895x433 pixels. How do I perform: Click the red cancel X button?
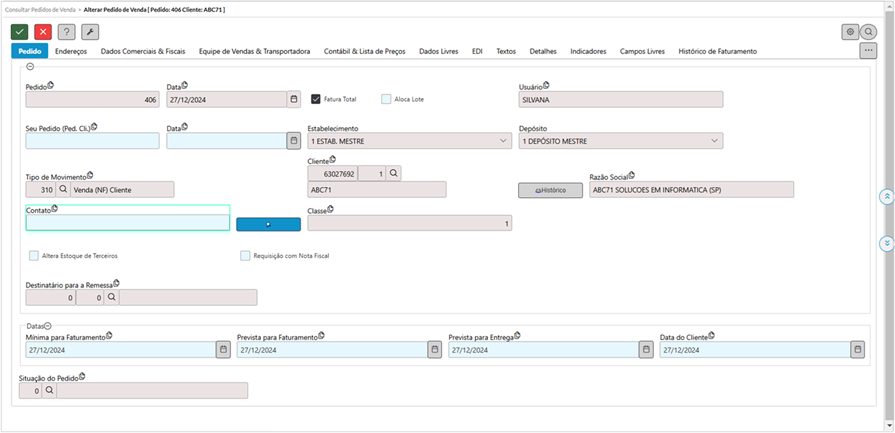[x=43, y=32]
